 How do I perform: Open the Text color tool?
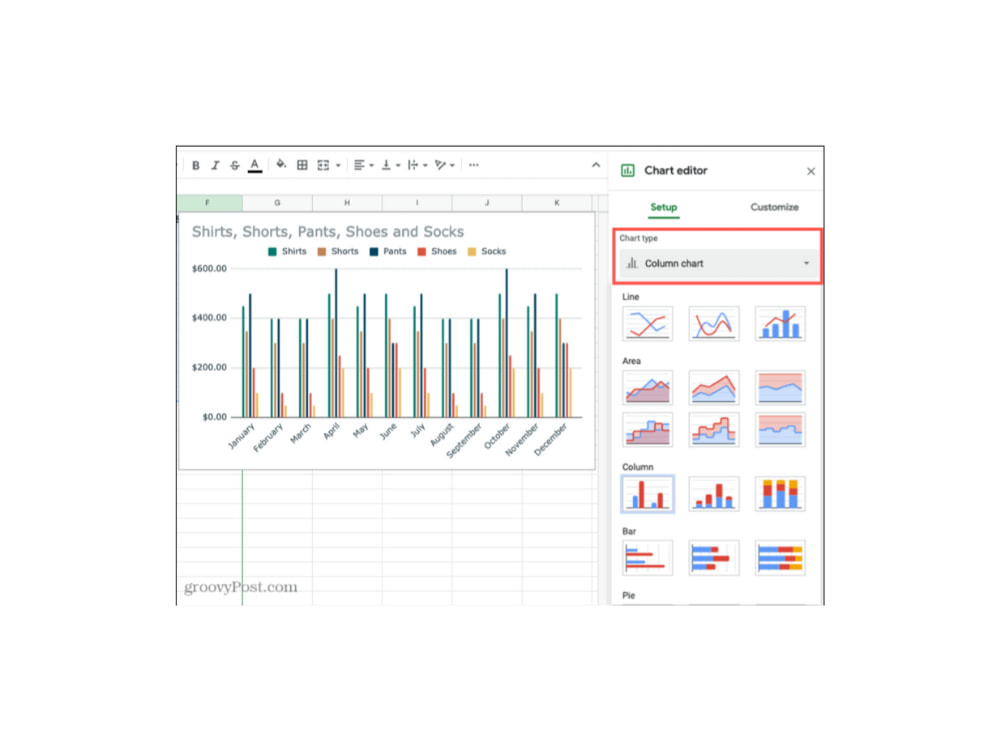tap(254, 164)
